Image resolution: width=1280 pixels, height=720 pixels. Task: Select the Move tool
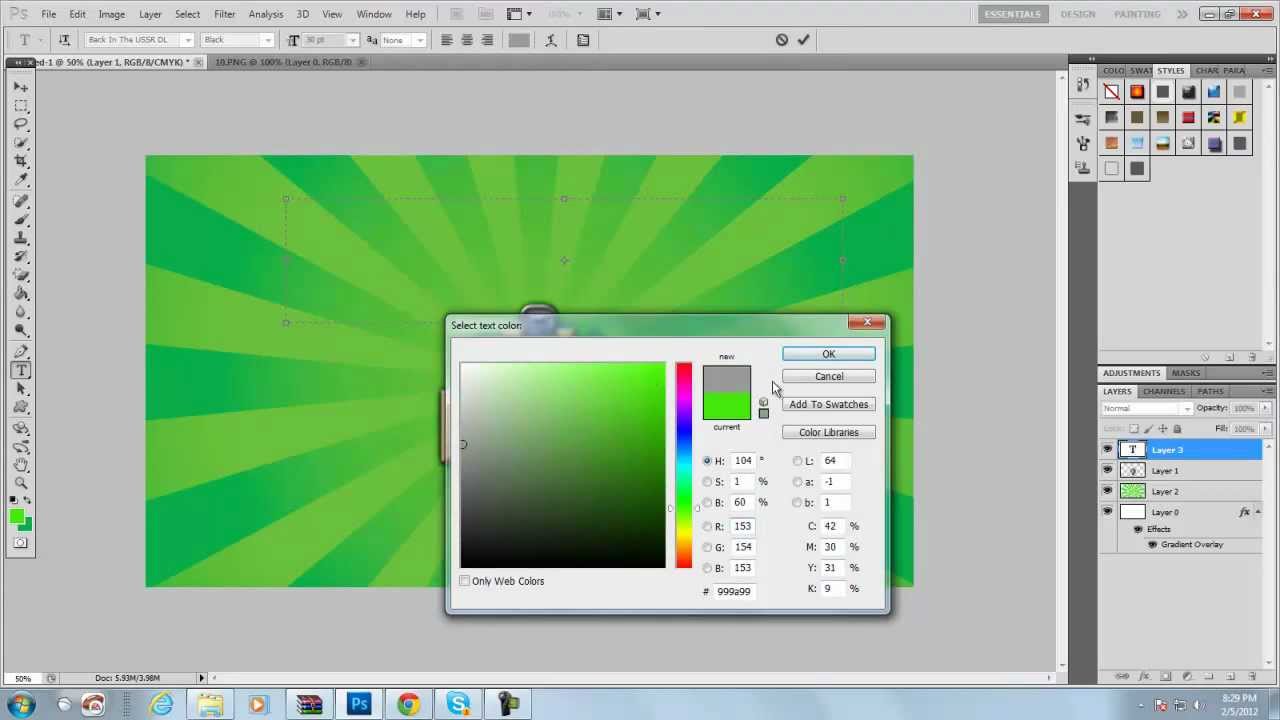21,87
